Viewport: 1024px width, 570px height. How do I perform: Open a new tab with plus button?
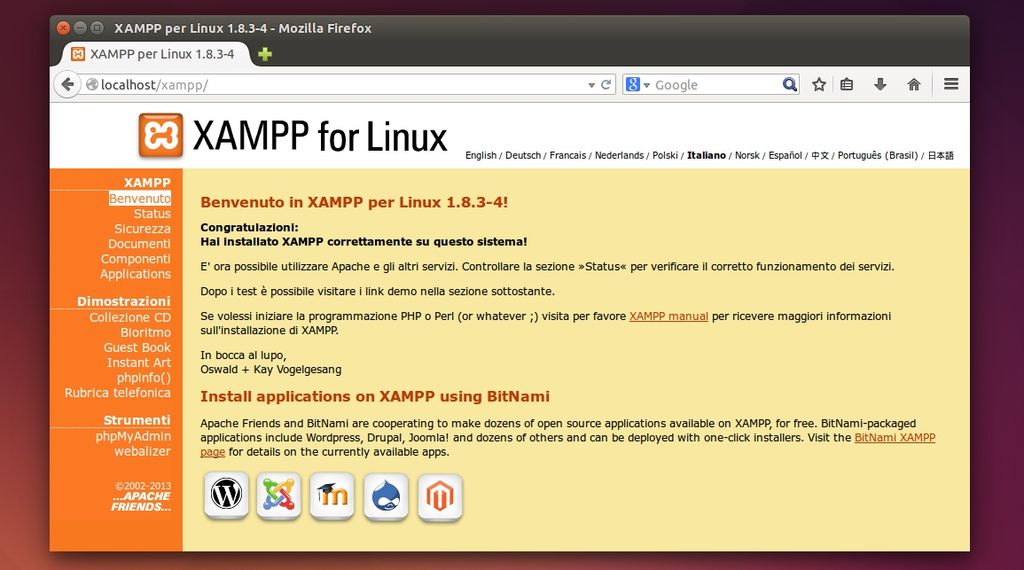tap(265, 54)
